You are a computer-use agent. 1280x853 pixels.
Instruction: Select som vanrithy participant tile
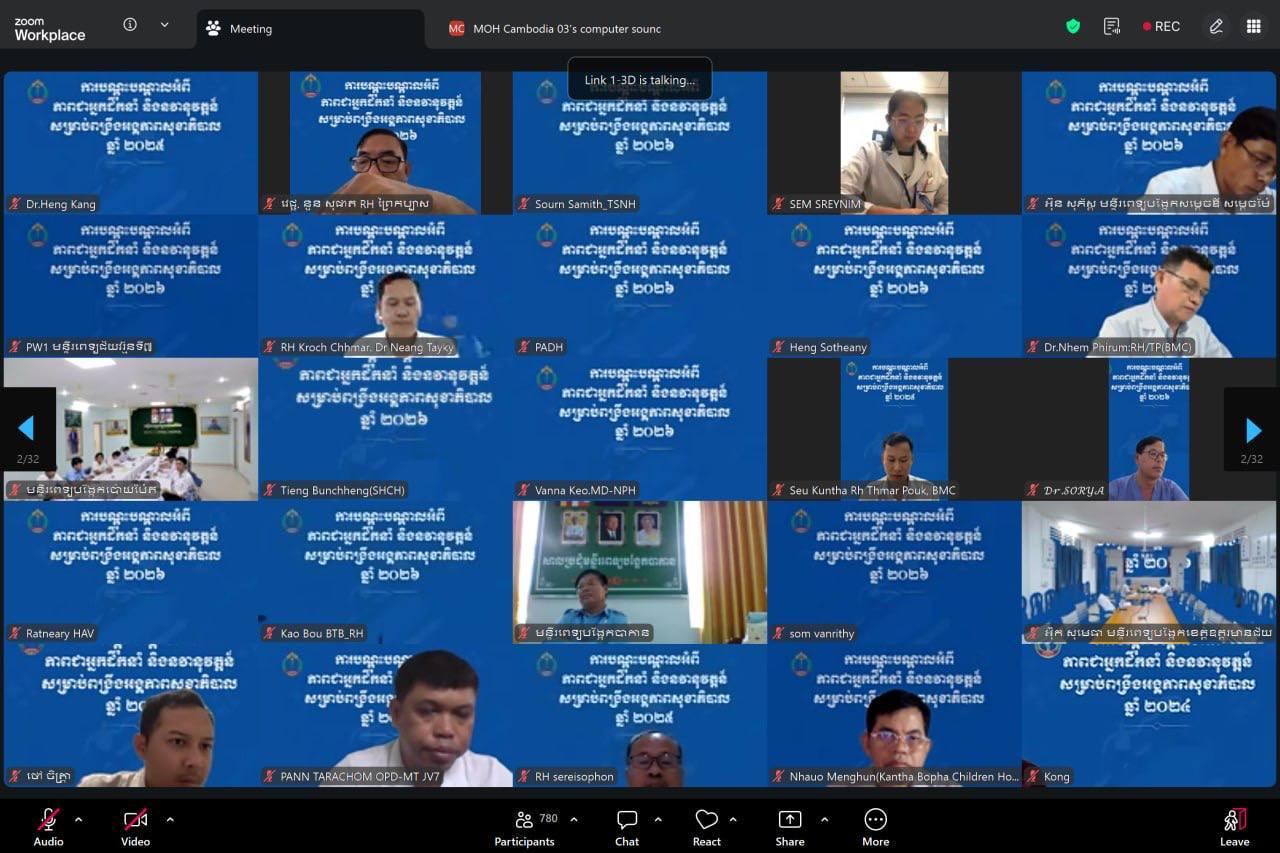894,572
